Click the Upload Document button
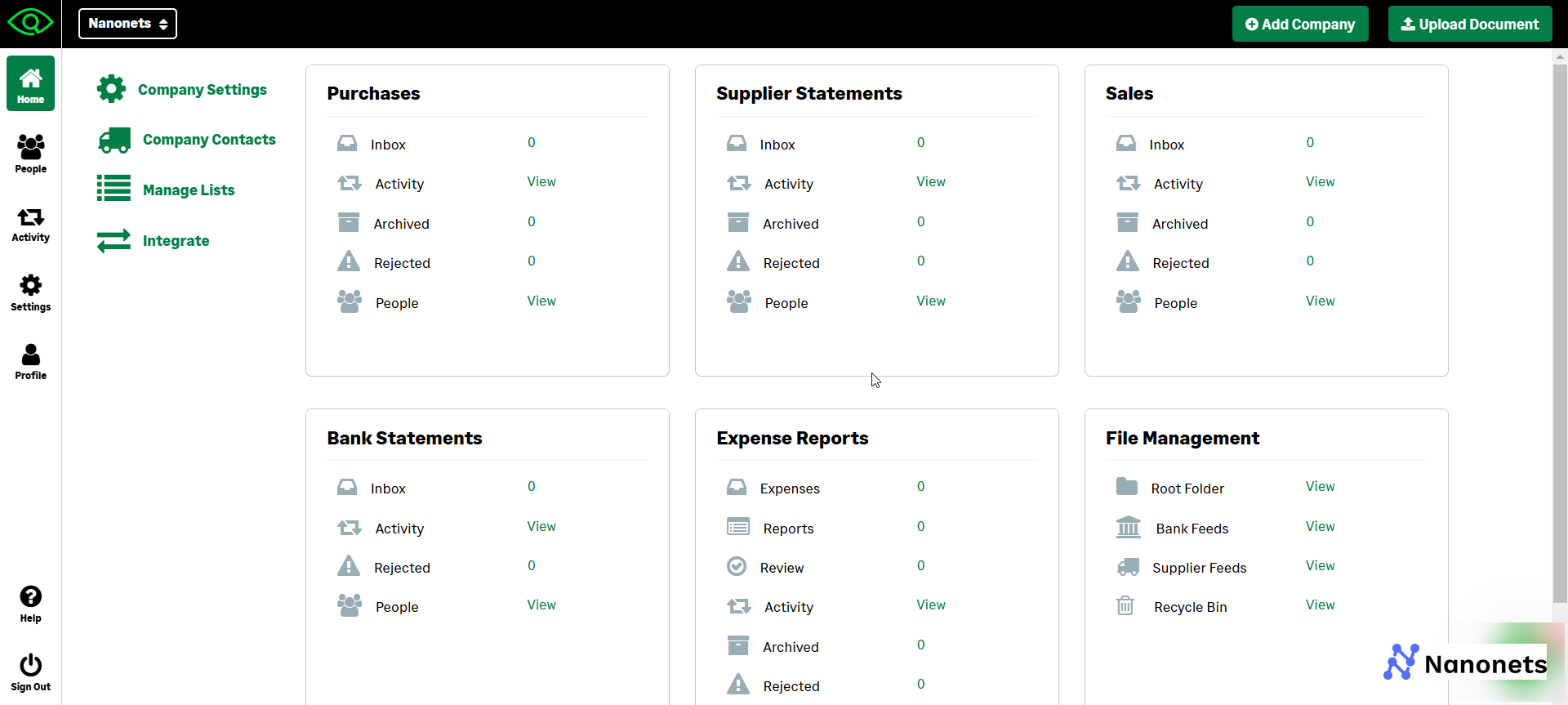 [1470, 25]
